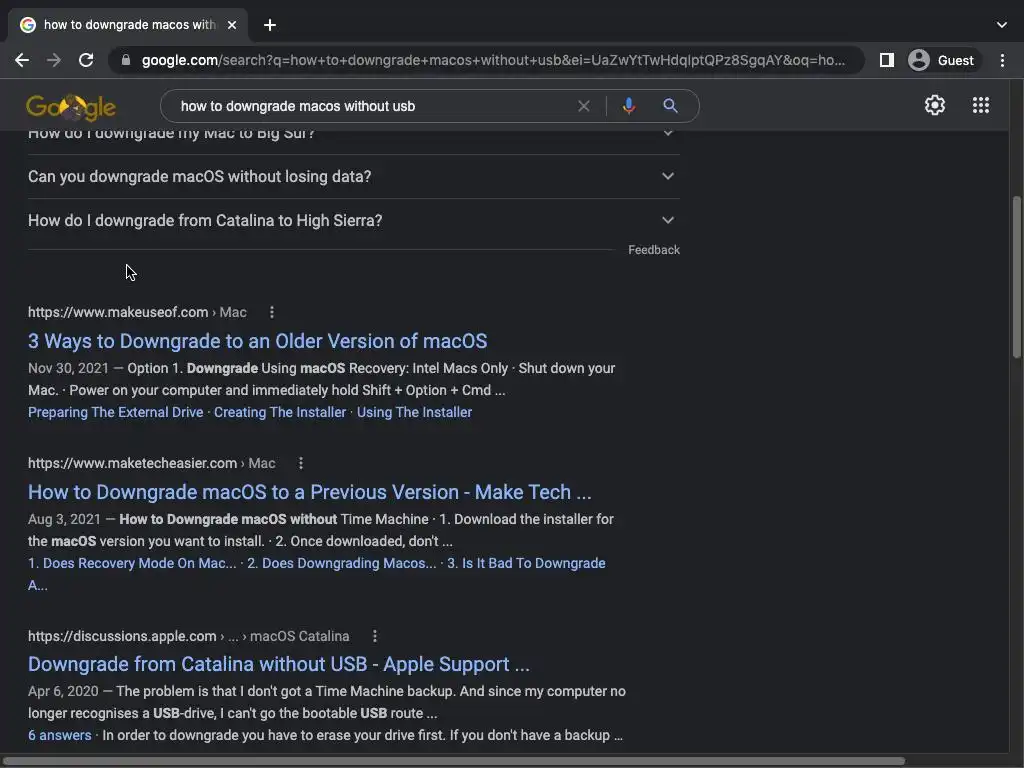
Task: Submit search with the magnifier icon
Action: pos(670,106)
